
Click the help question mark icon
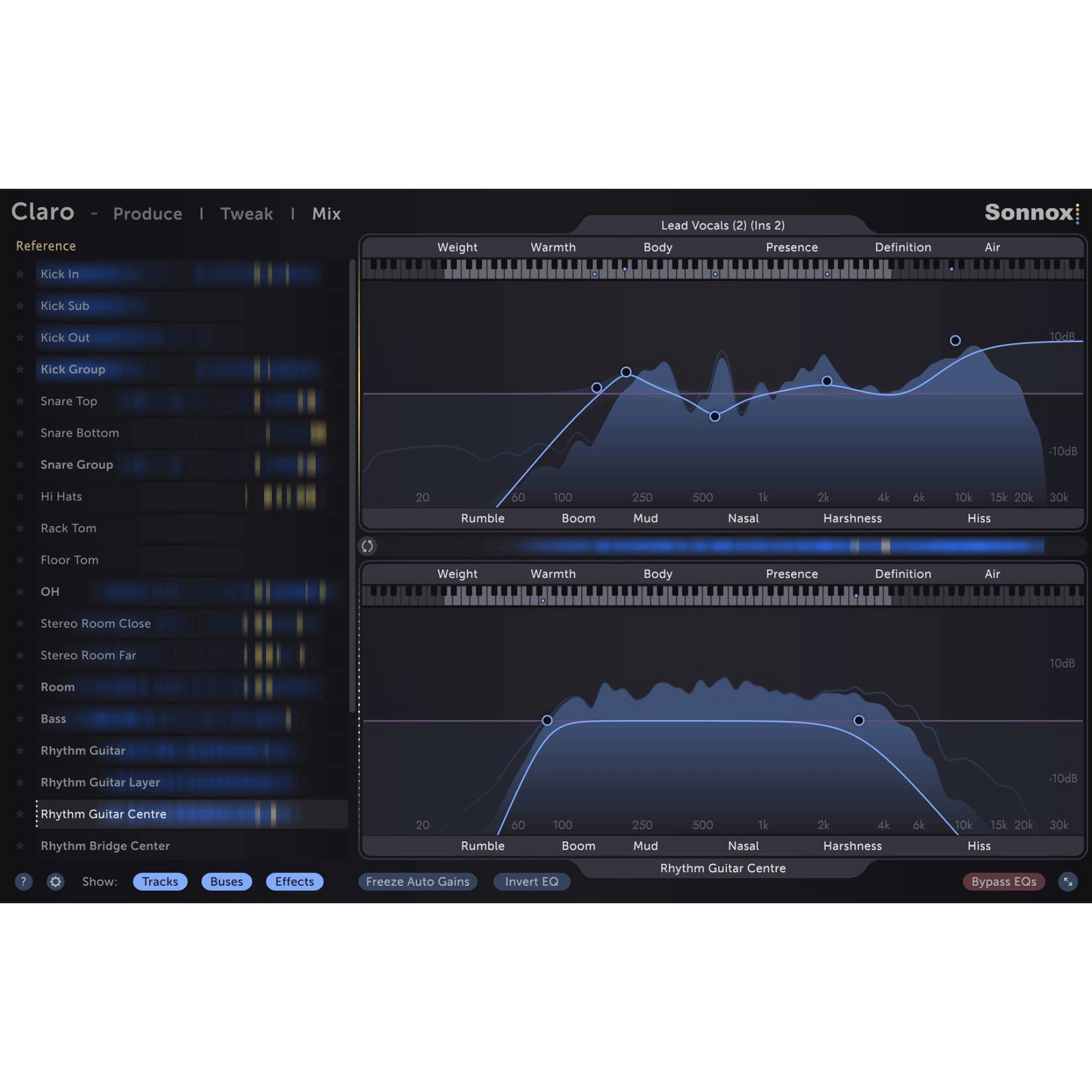[23, 881]
